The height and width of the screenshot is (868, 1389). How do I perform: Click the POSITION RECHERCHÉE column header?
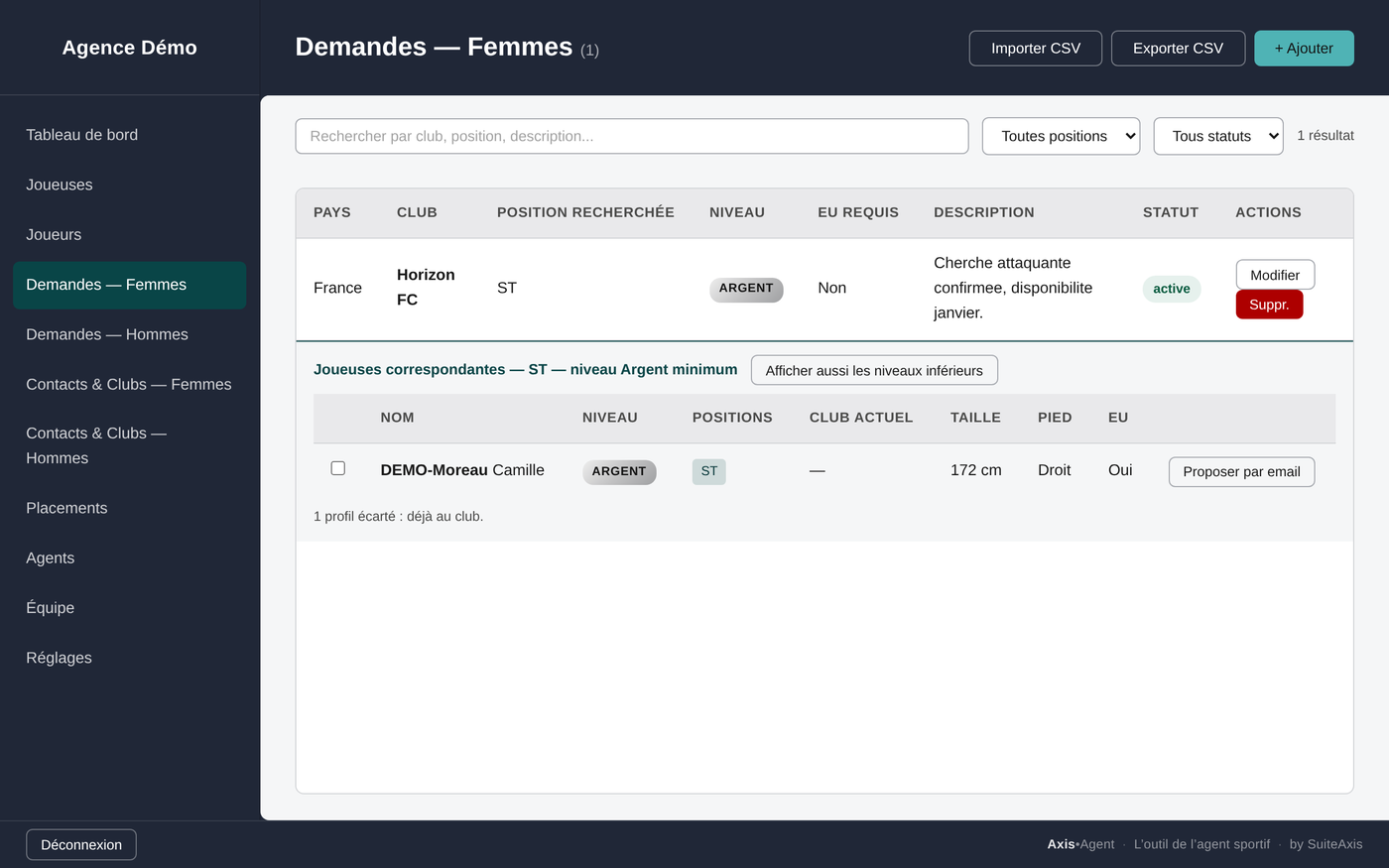click(x=585, y=212)
